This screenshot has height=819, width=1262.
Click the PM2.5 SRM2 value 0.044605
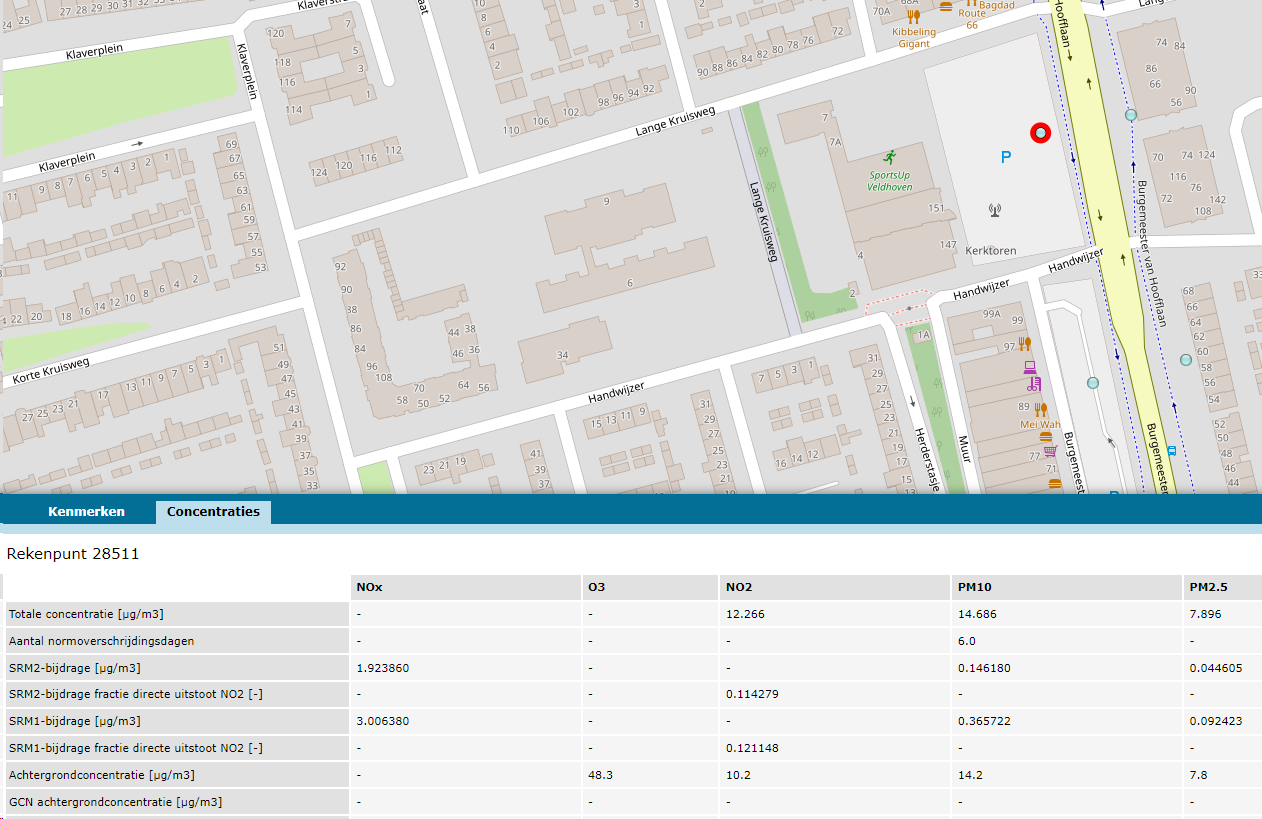click(x=1215, y=668)
